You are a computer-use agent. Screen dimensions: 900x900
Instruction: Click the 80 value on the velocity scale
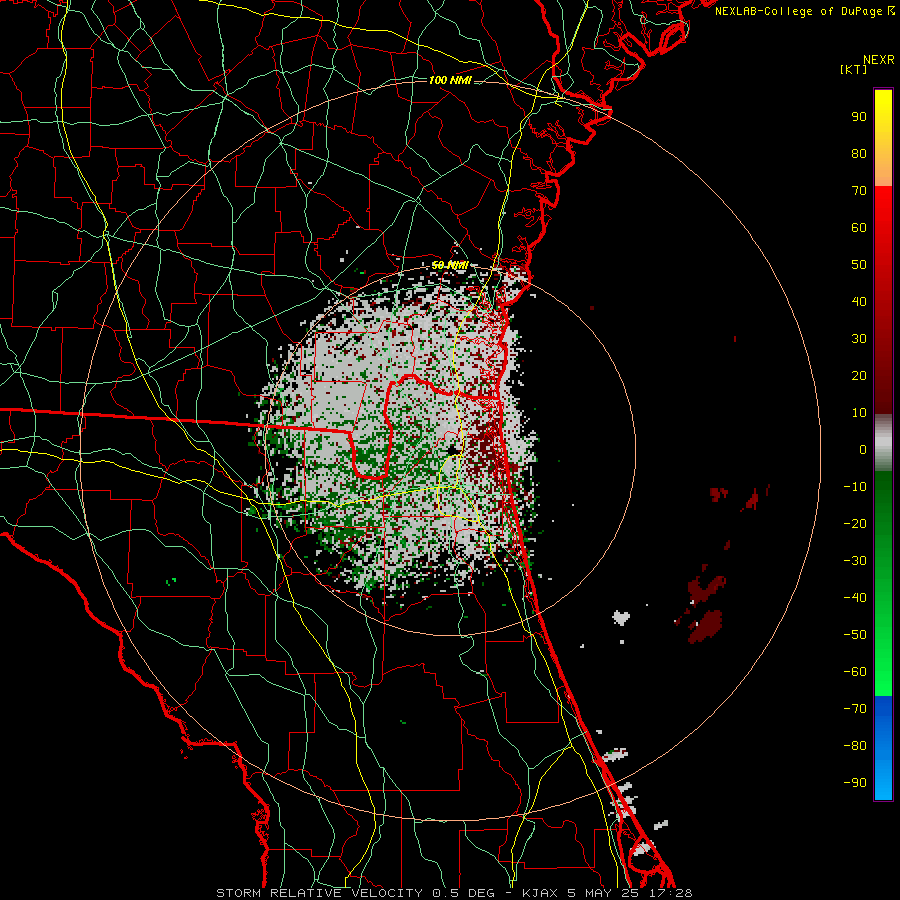[x=859, y=154]
